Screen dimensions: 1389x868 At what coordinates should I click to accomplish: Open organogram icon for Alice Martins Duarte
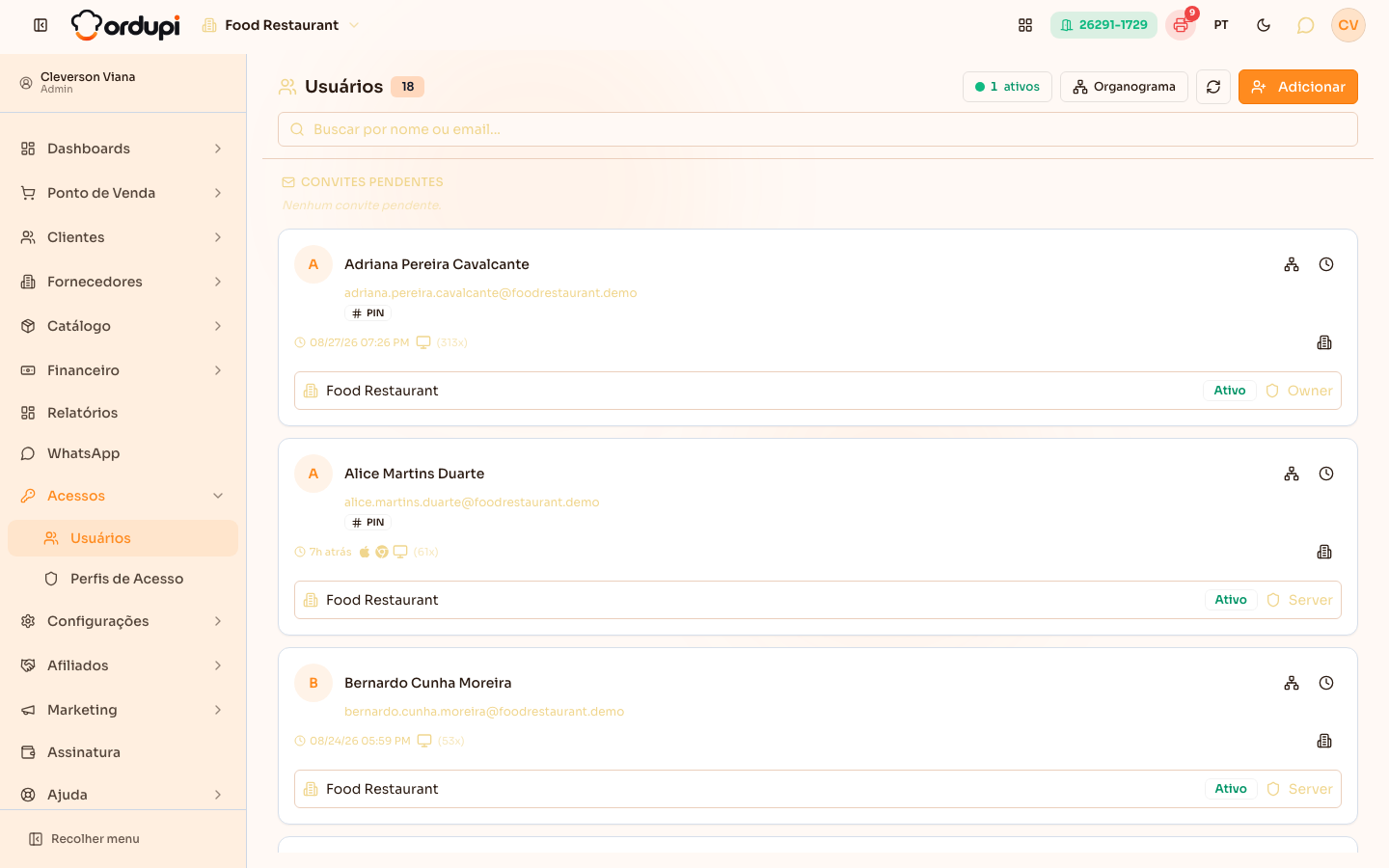[x=1292, y=474]
